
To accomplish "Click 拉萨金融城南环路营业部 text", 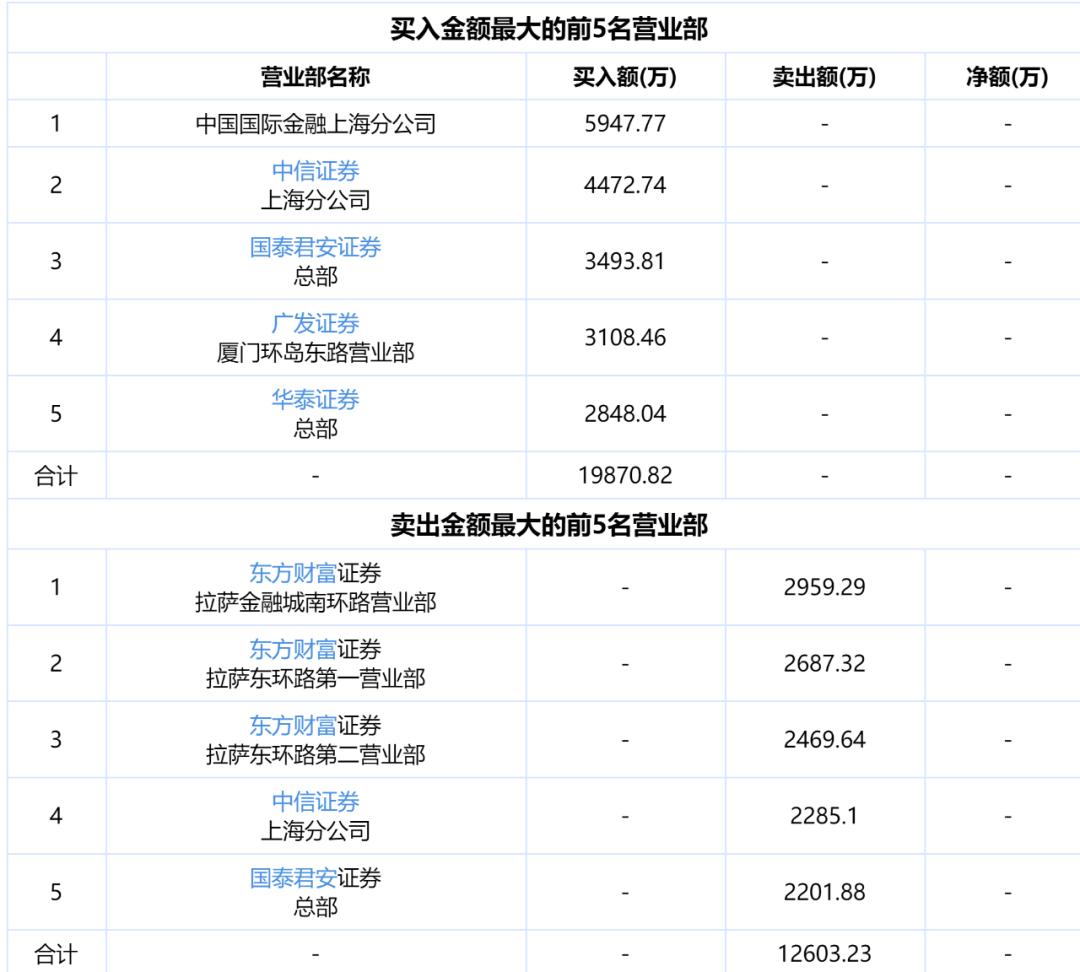I will [315, 602].
